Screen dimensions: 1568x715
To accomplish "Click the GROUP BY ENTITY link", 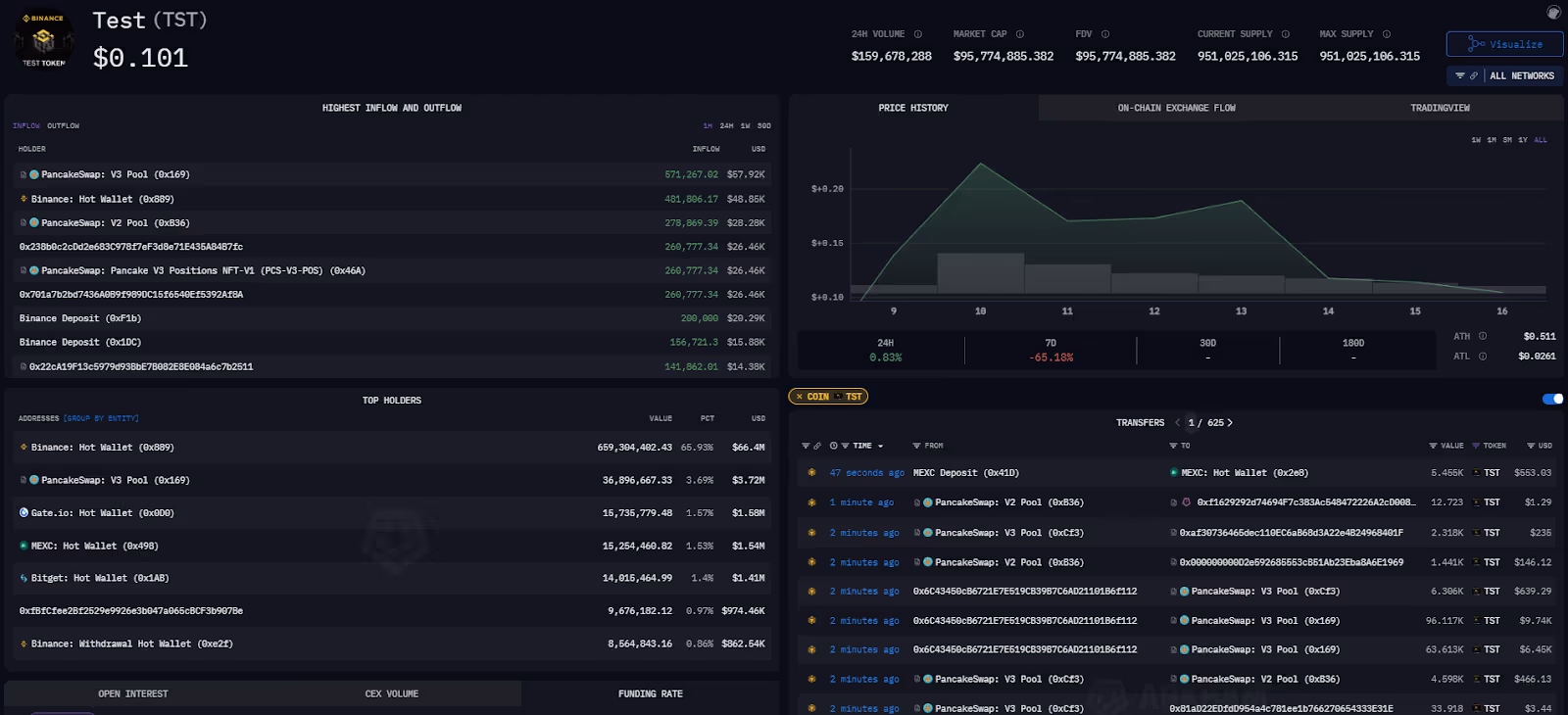I will click(x=101, y=418).
